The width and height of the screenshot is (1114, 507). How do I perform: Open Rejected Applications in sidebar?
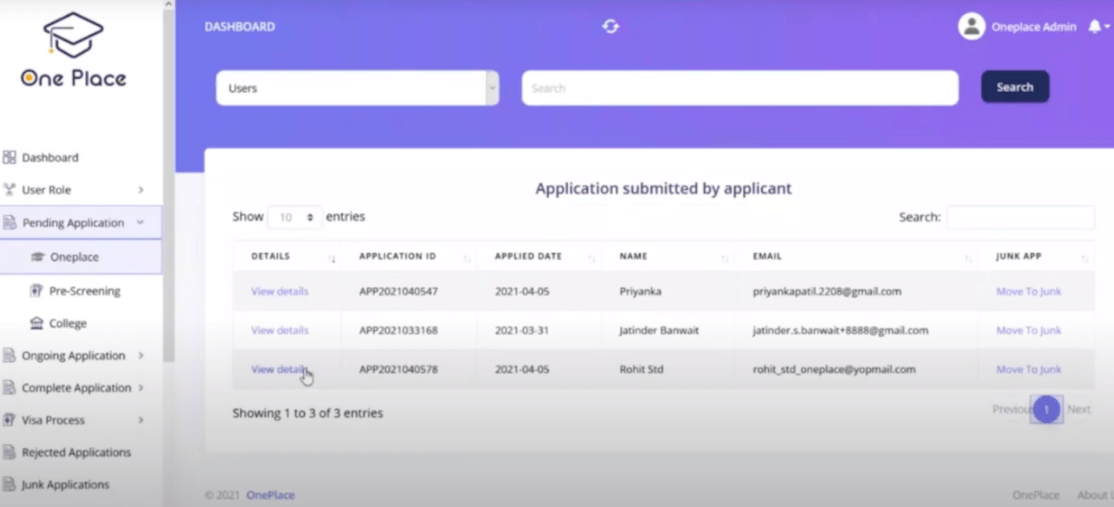[x=76, y=453]
